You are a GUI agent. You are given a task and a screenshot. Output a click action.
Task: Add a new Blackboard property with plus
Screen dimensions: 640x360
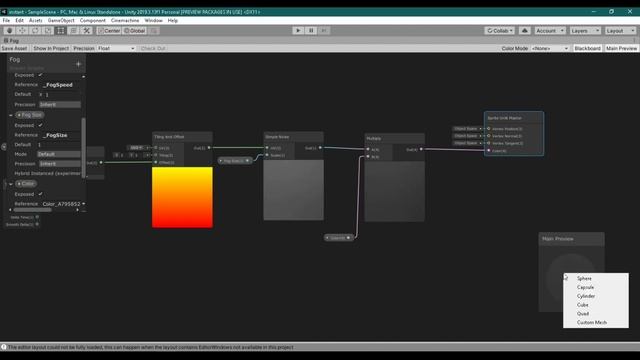(x=78, y=64)
